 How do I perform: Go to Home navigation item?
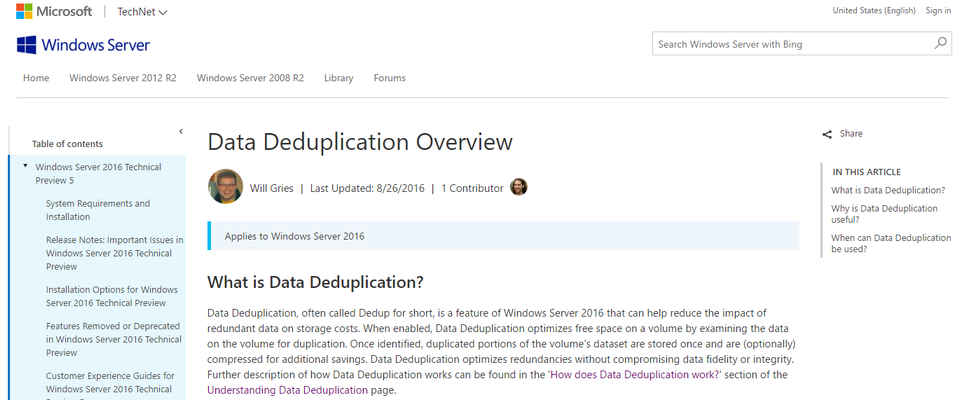point(36,78)
